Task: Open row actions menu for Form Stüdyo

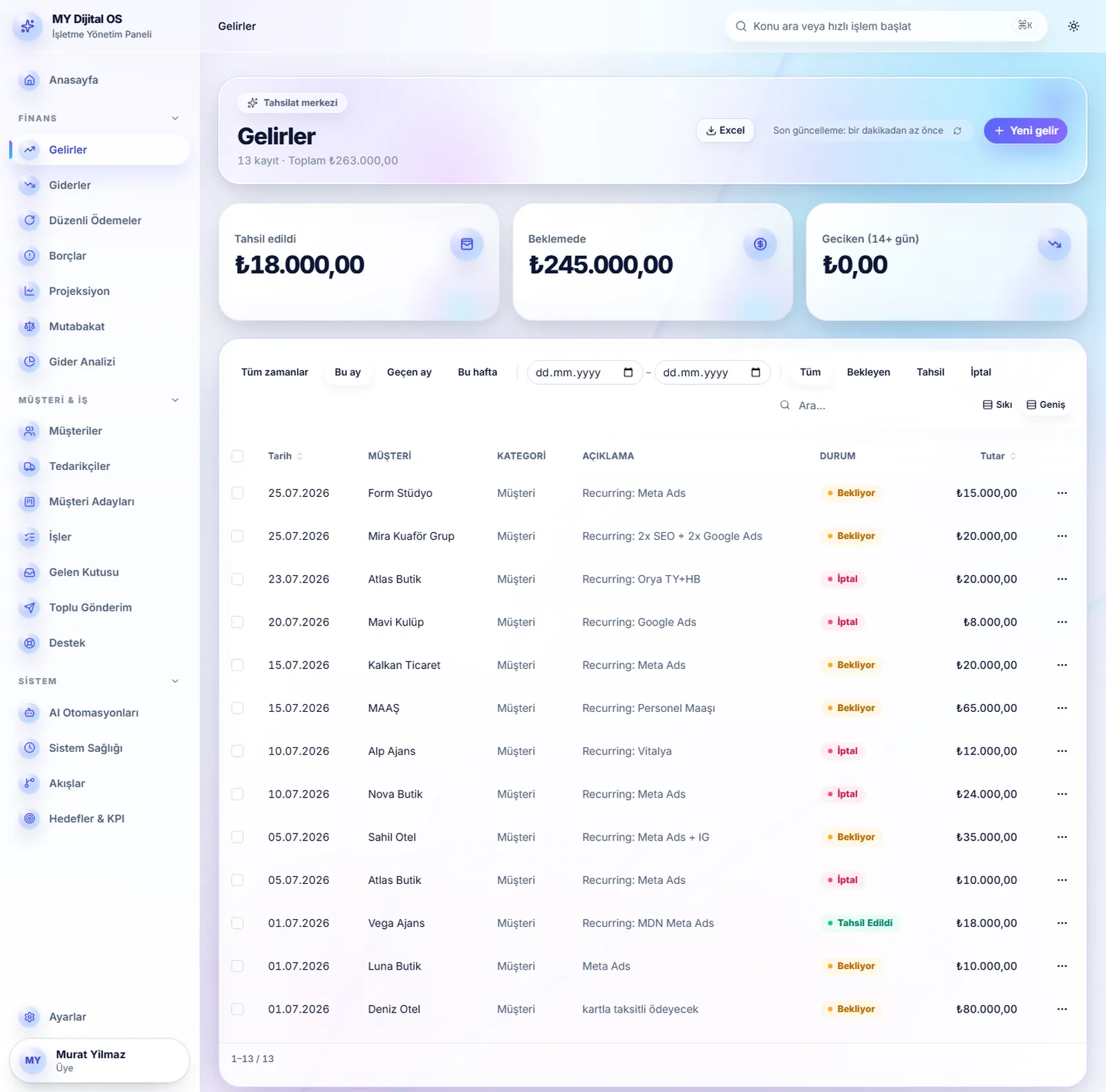Action: point(1062,493)
